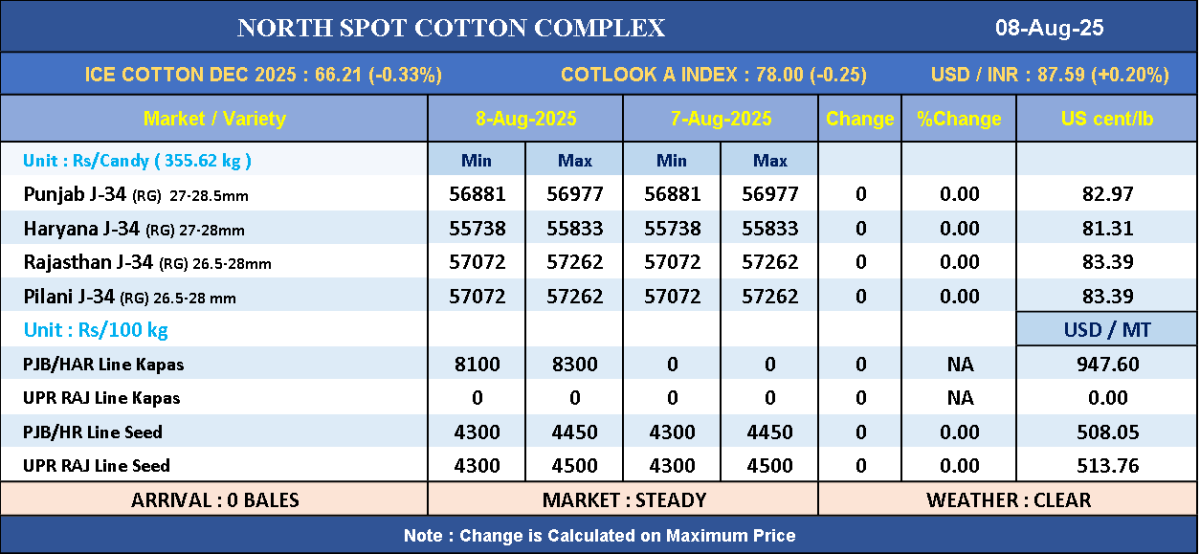Click the Weather : Clear cell
The image size is (1200, 554).
tap(1008, 499)
